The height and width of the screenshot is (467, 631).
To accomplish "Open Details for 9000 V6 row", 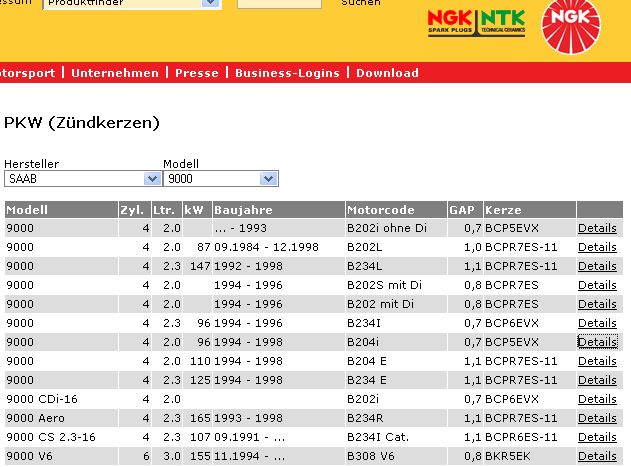I will tap(597, 456).
